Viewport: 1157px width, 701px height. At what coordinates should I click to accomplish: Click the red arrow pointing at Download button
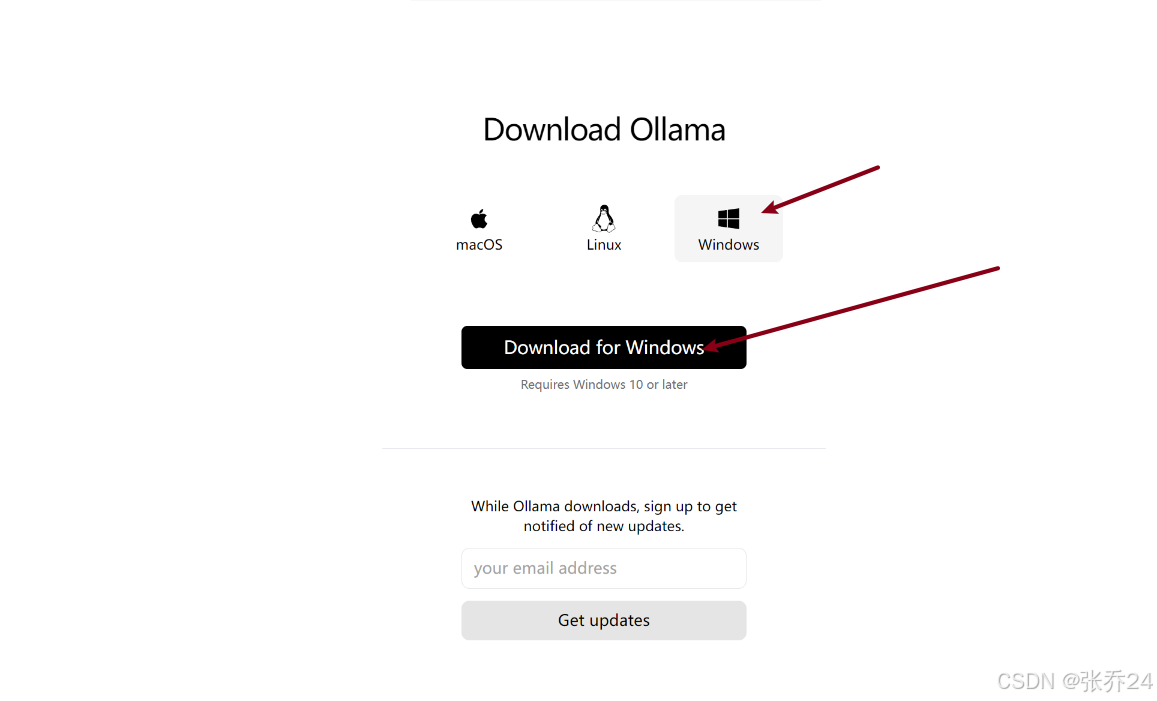coord(852,308)
